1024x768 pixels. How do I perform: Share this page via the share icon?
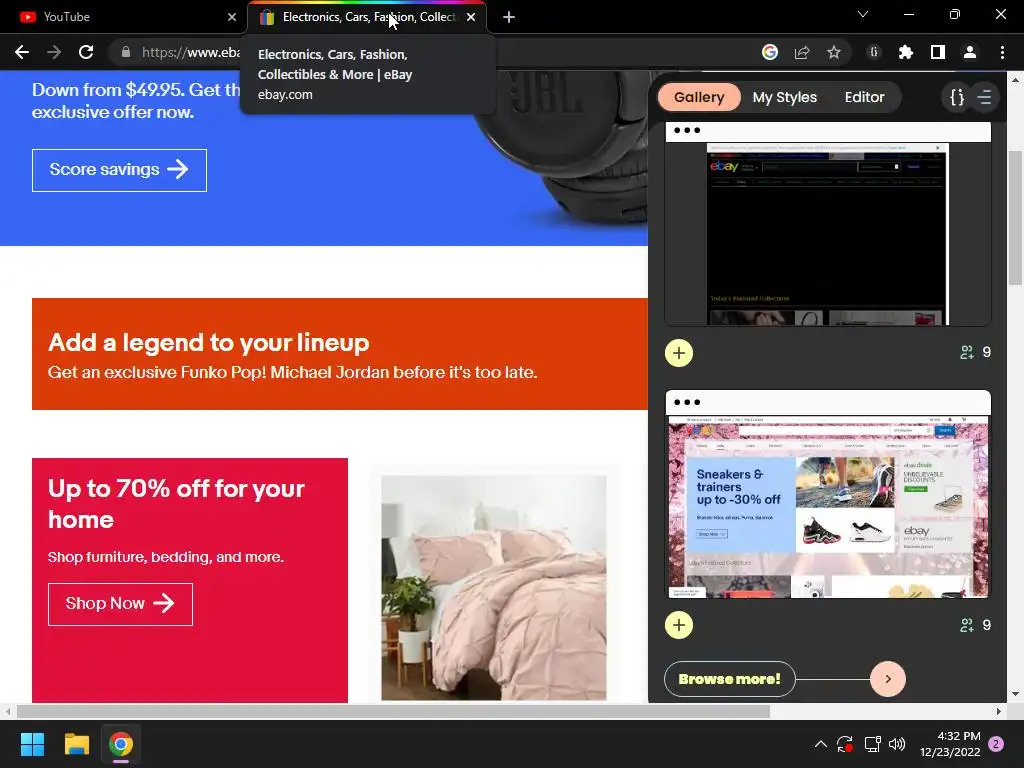point(802,52)
